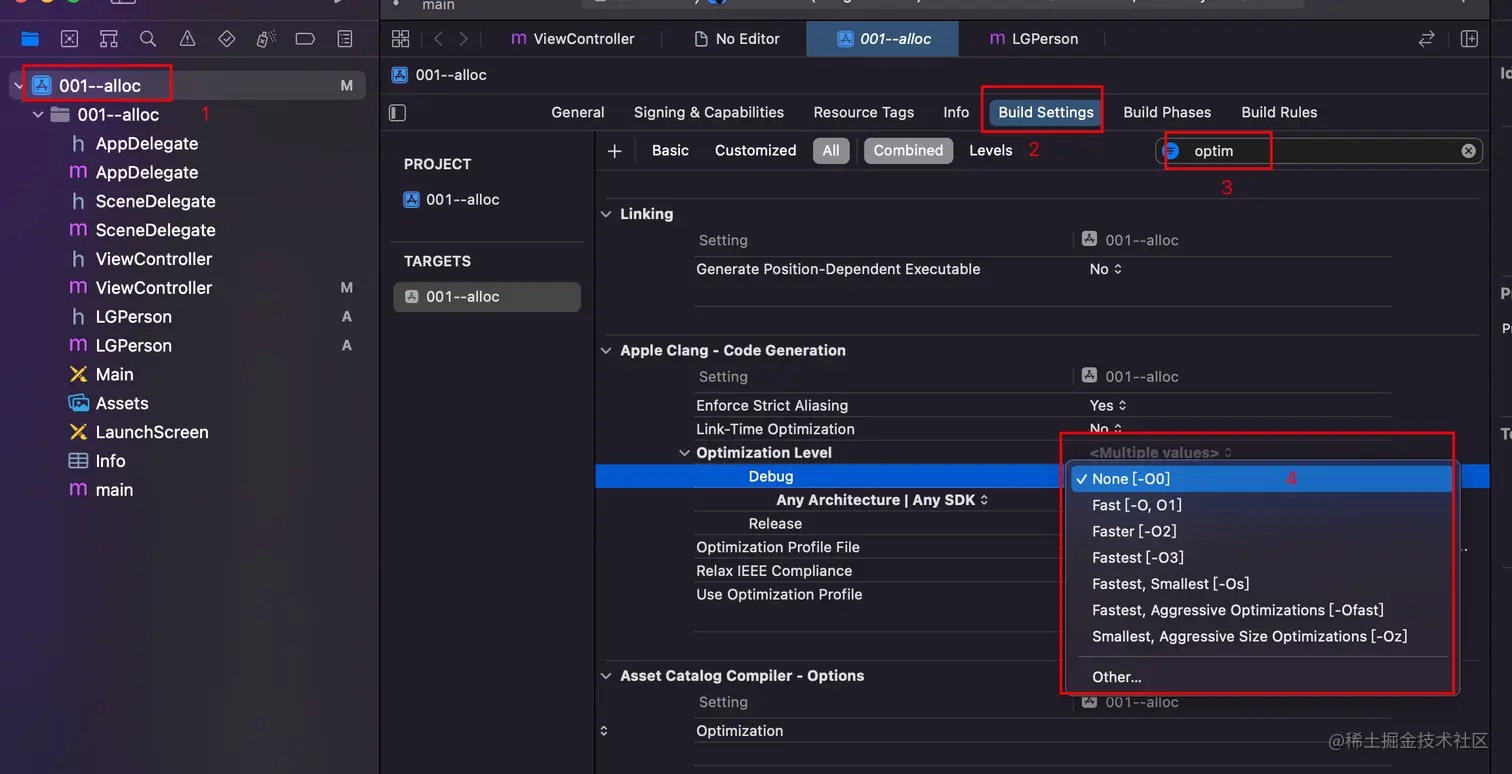The image size is (1512, 774).
Task: Collapse the 001--alloc group folder
Action: (x=38, y=115)
